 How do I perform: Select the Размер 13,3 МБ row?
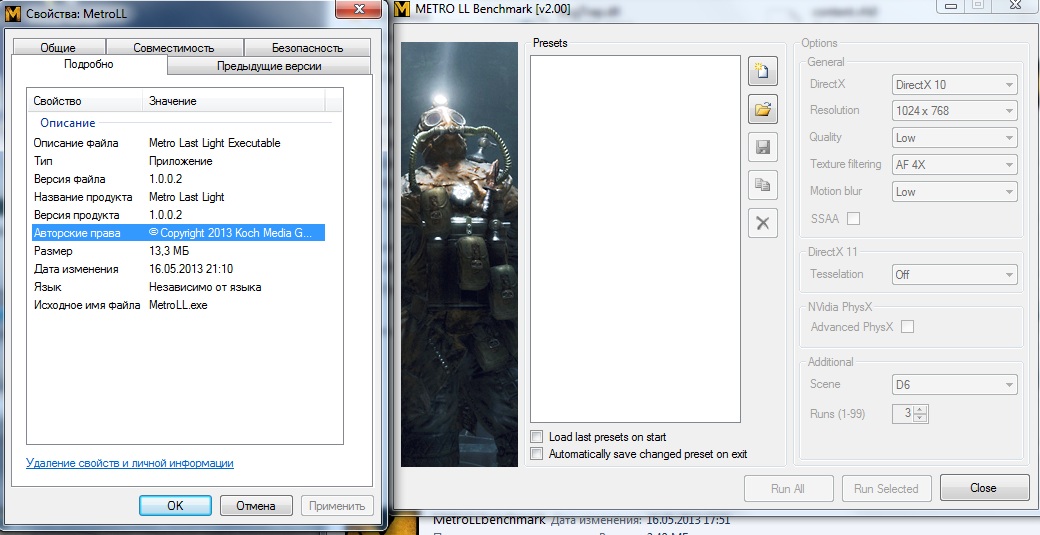[x=178, y=251]
